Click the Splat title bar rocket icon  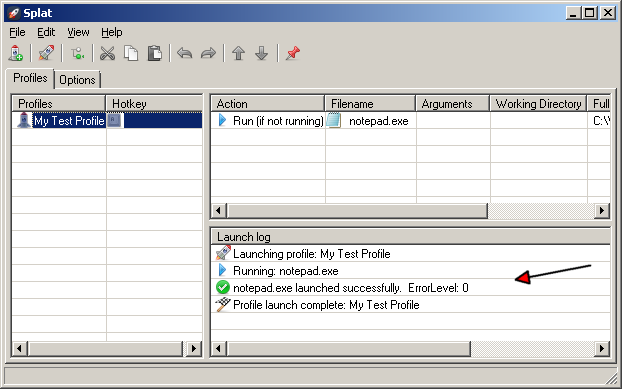[x=14, y=13]
